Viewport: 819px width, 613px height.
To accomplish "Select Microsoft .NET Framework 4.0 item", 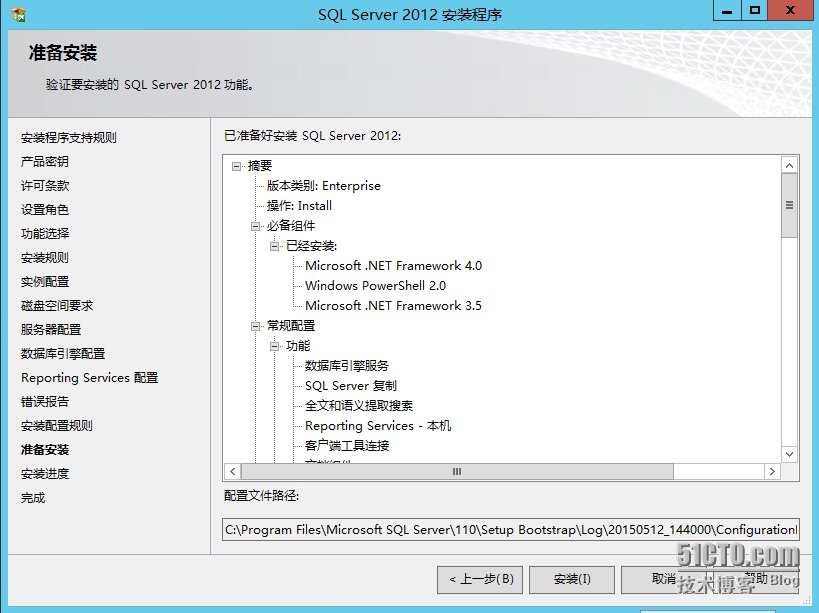I will point(393,266).
